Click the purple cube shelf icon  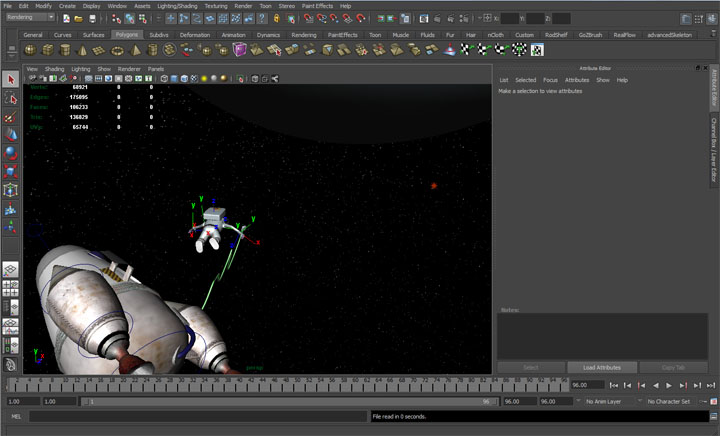click(239, 50)
